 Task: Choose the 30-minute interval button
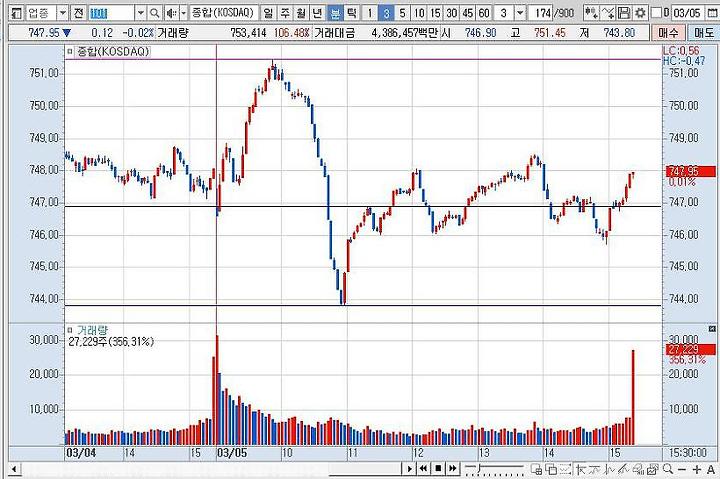pyautogui.click(x=452, y=13)
